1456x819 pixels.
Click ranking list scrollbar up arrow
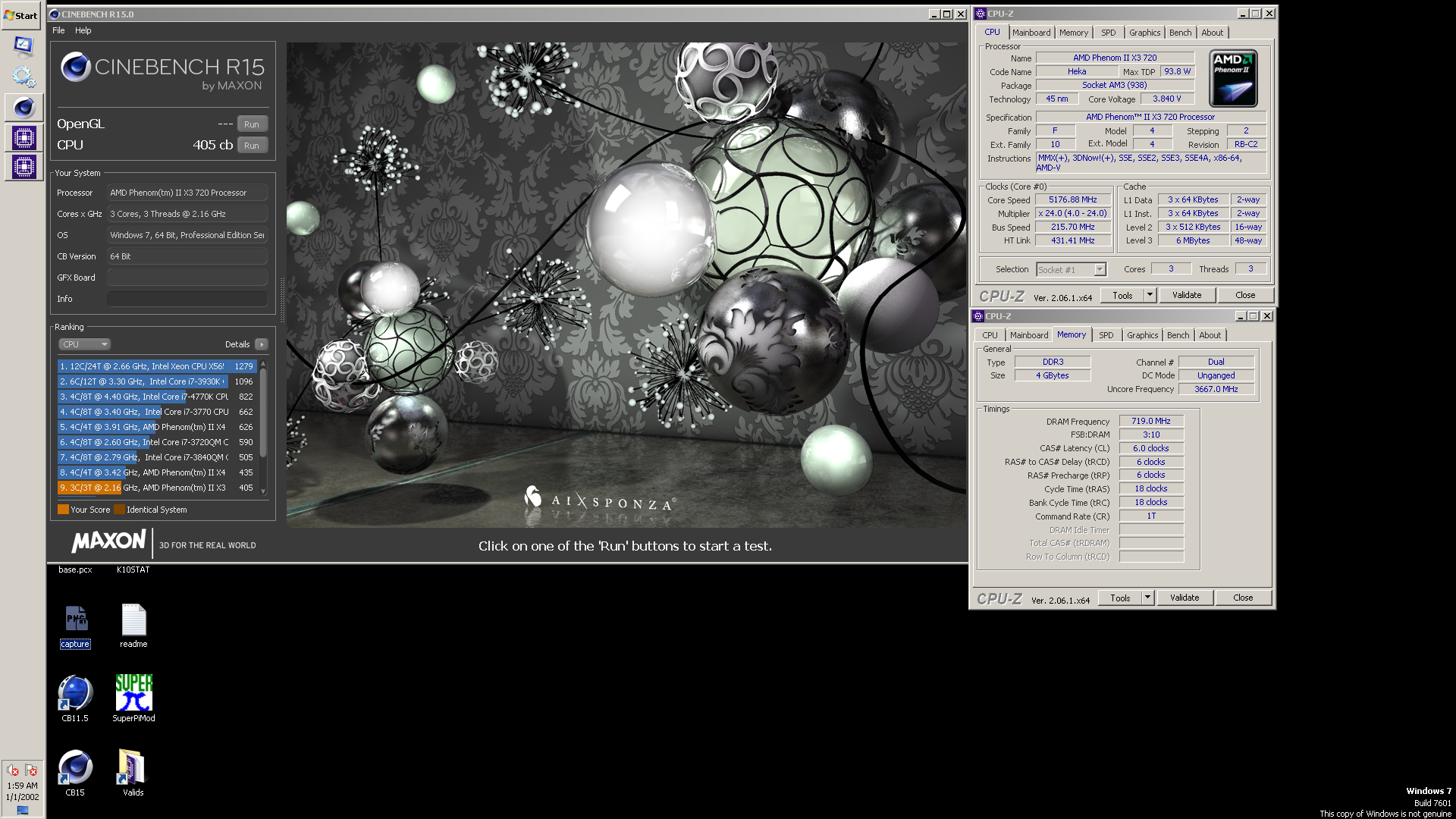(263, 363)
